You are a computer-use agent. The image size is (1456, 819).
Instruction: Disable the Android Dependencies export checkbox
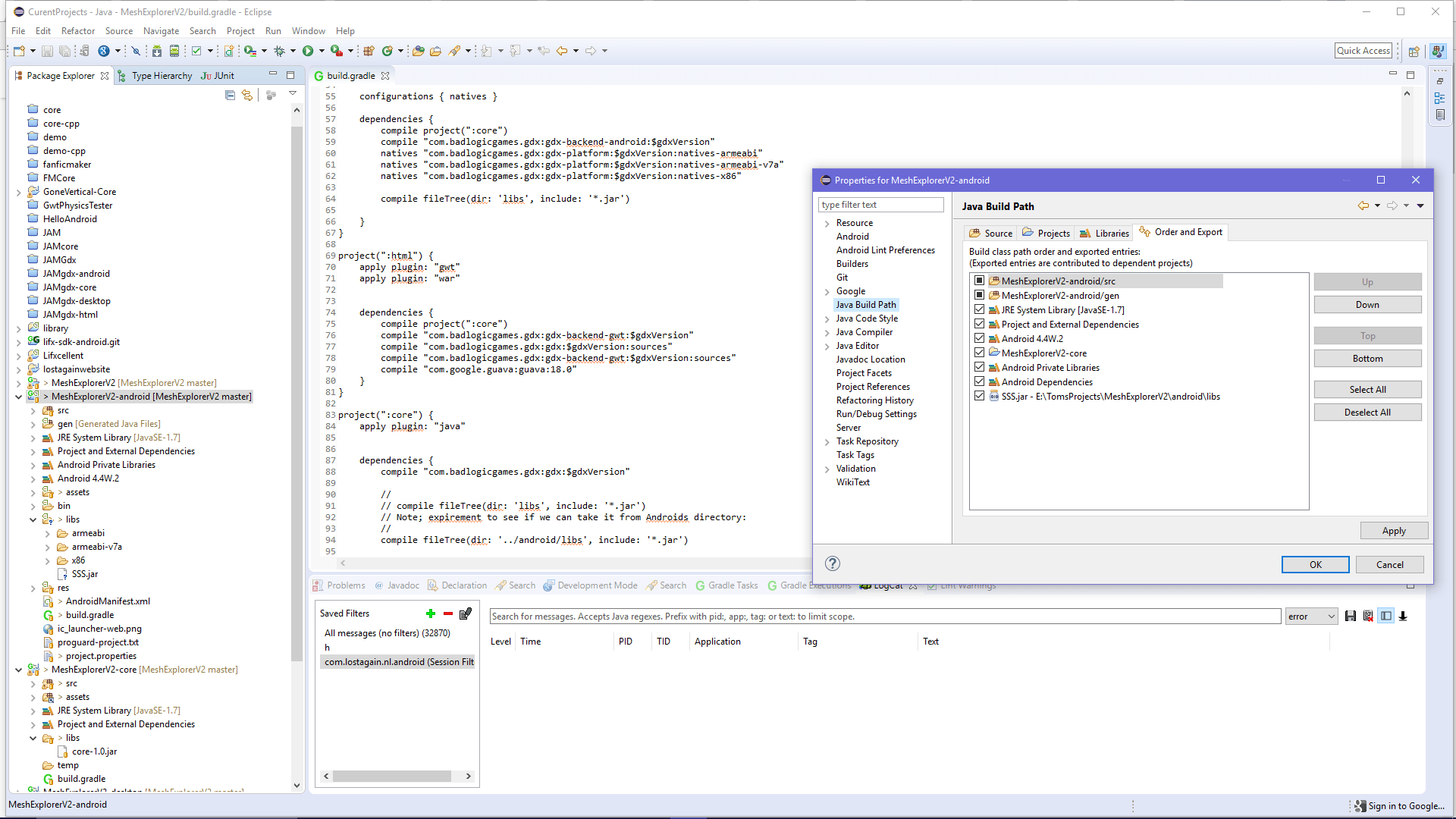(x=980, y=381)
